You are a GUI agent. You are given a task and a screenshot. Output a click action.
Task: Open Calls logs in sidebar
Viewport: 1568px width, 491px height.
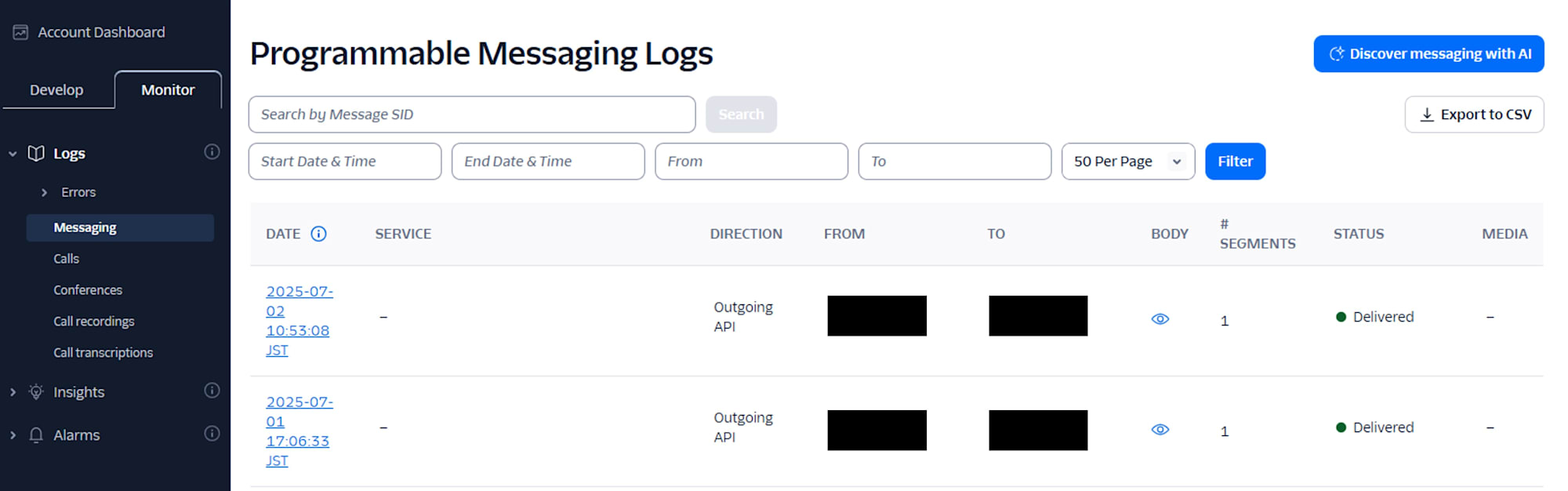tap(66, 259)
